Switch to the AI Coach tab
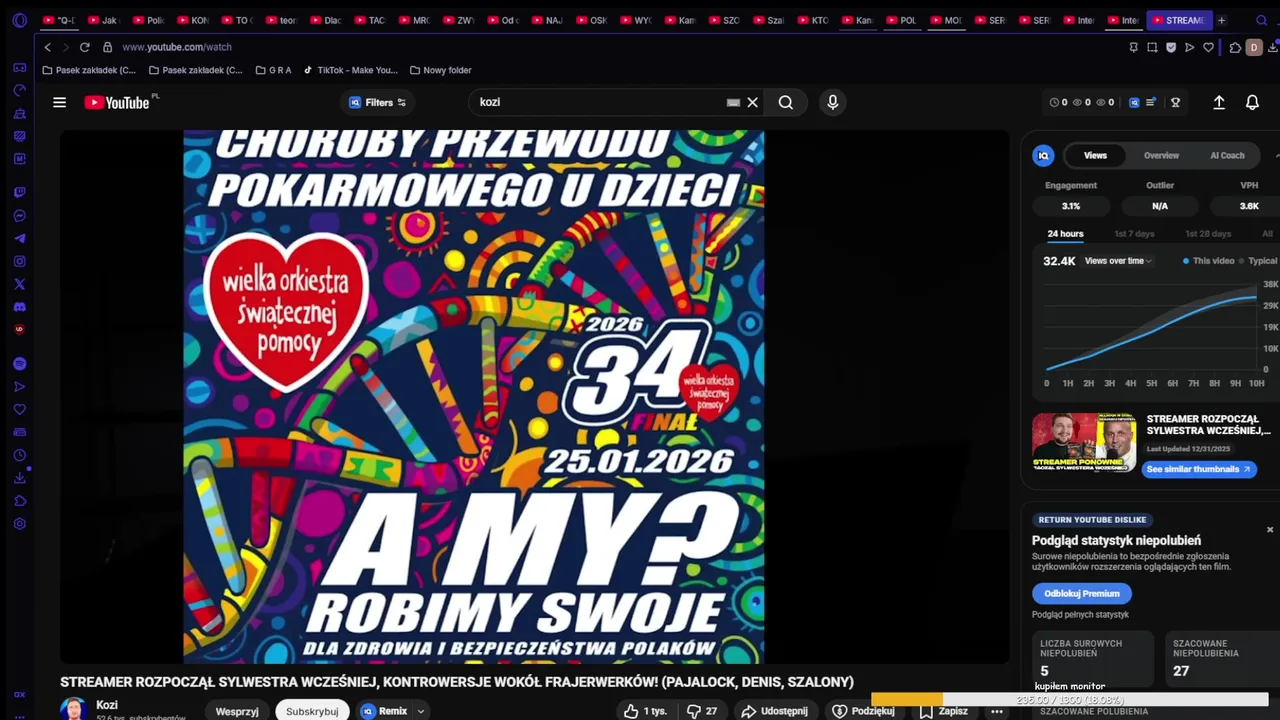1280x720 pixels. 1227,155
